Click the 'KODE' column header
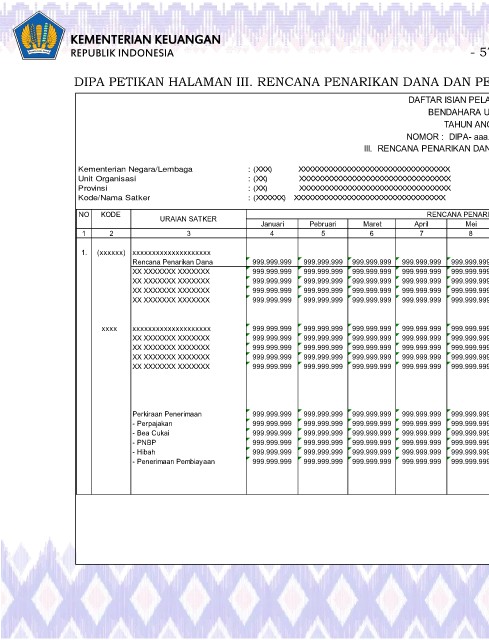Screen dimensions: 489x640 click(x=111, y=214)
